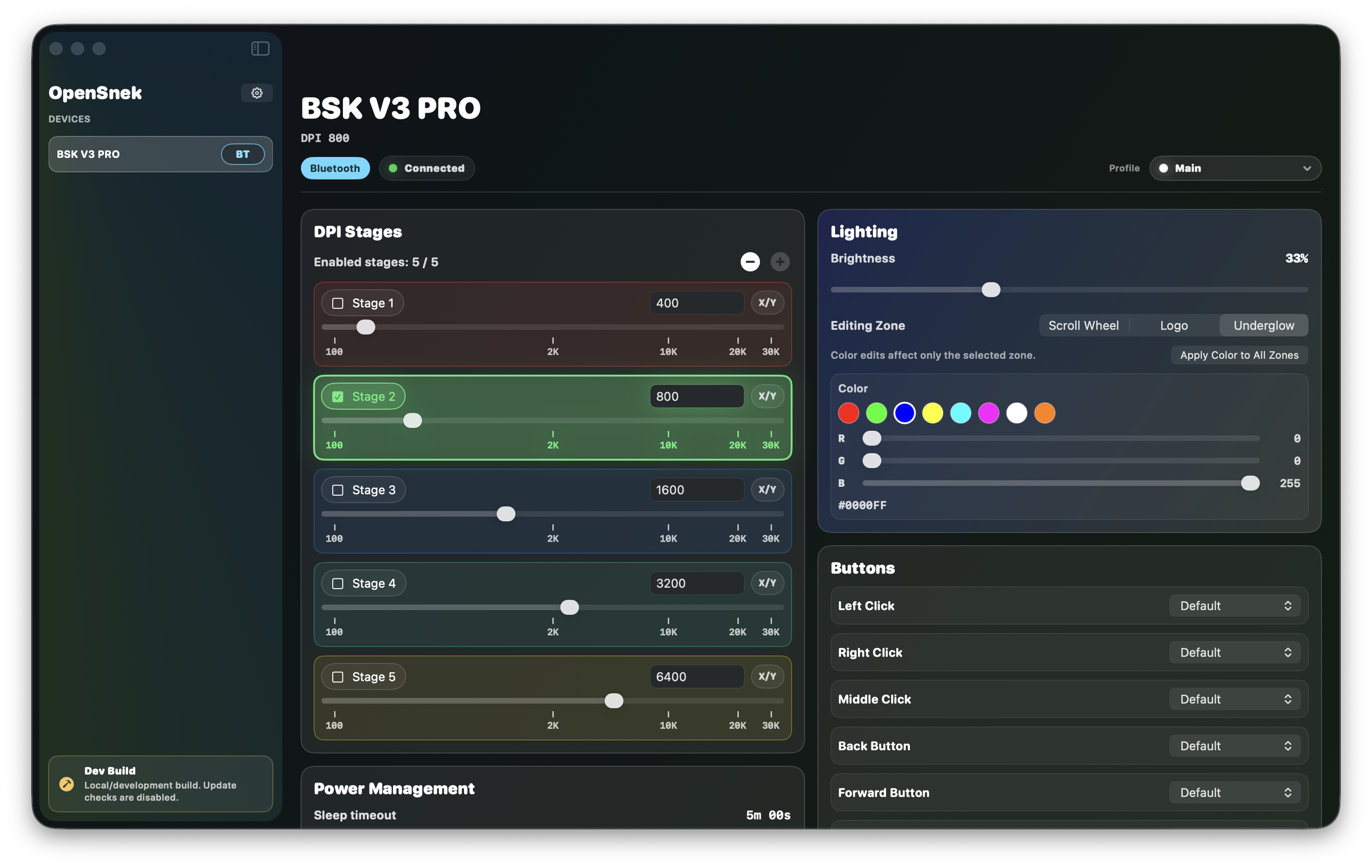Pick the red color swatch

tap(848, 413)
